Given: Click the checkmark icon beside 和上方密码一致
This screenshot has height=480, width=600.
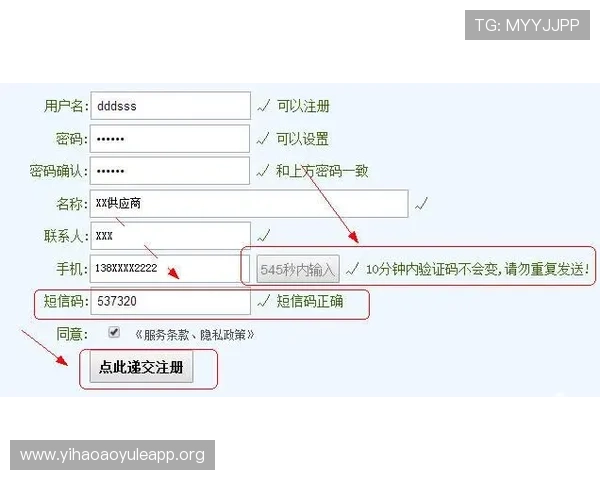Looking at the screenshot, I should tap(263, 170).
